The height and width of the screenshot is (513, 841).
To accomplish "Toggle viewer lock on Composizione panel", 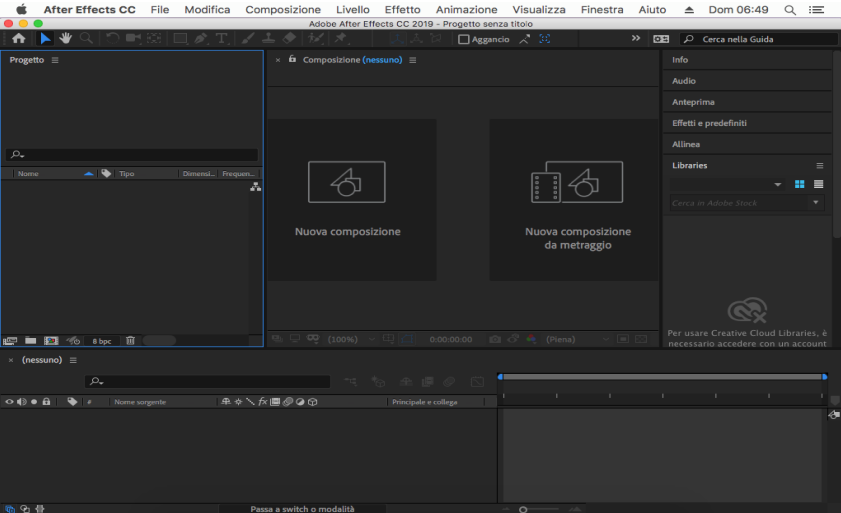I will [292, 59].
